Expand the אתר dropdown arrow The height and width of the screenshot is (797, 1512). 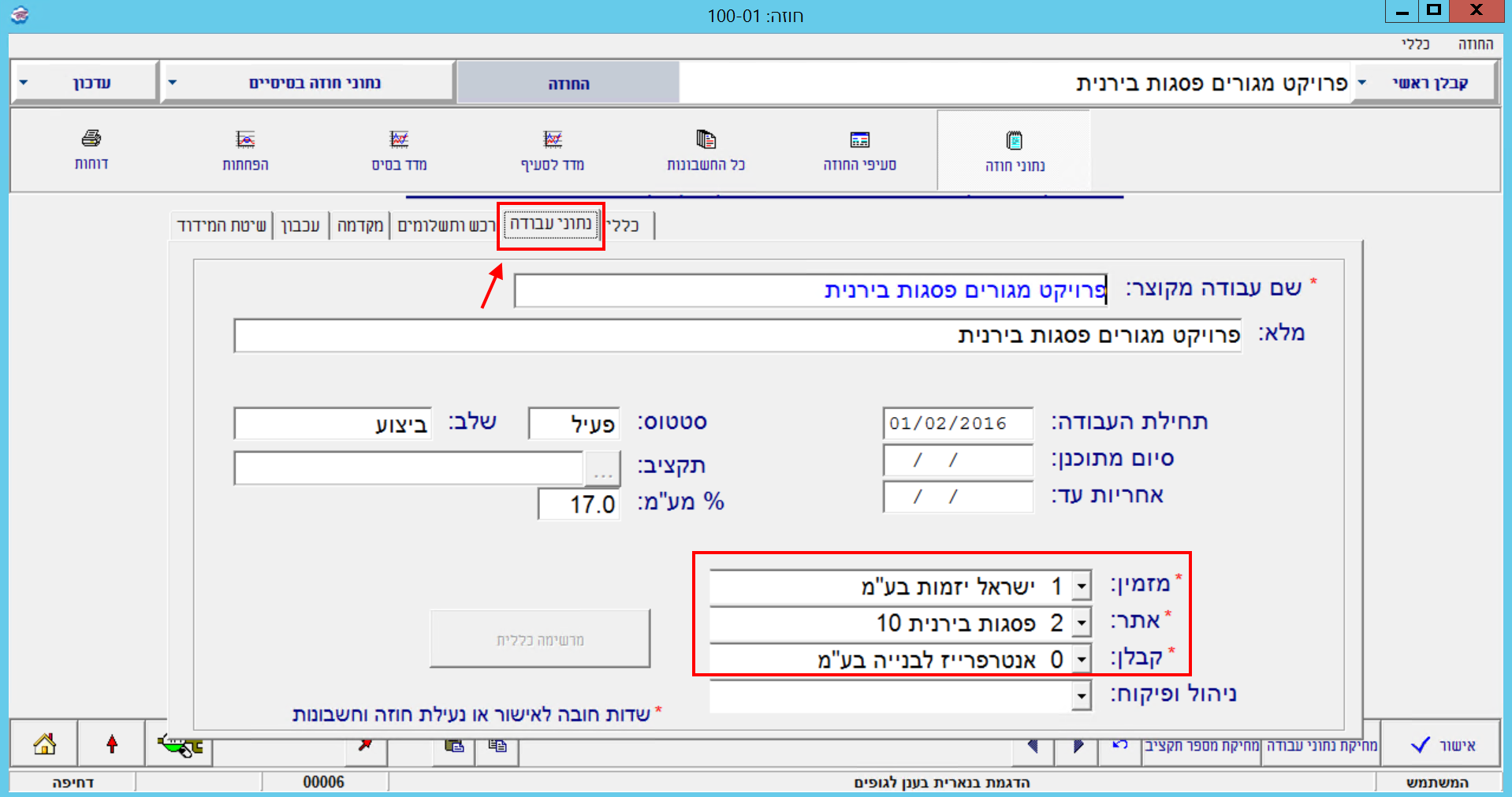coord(1082,623)
